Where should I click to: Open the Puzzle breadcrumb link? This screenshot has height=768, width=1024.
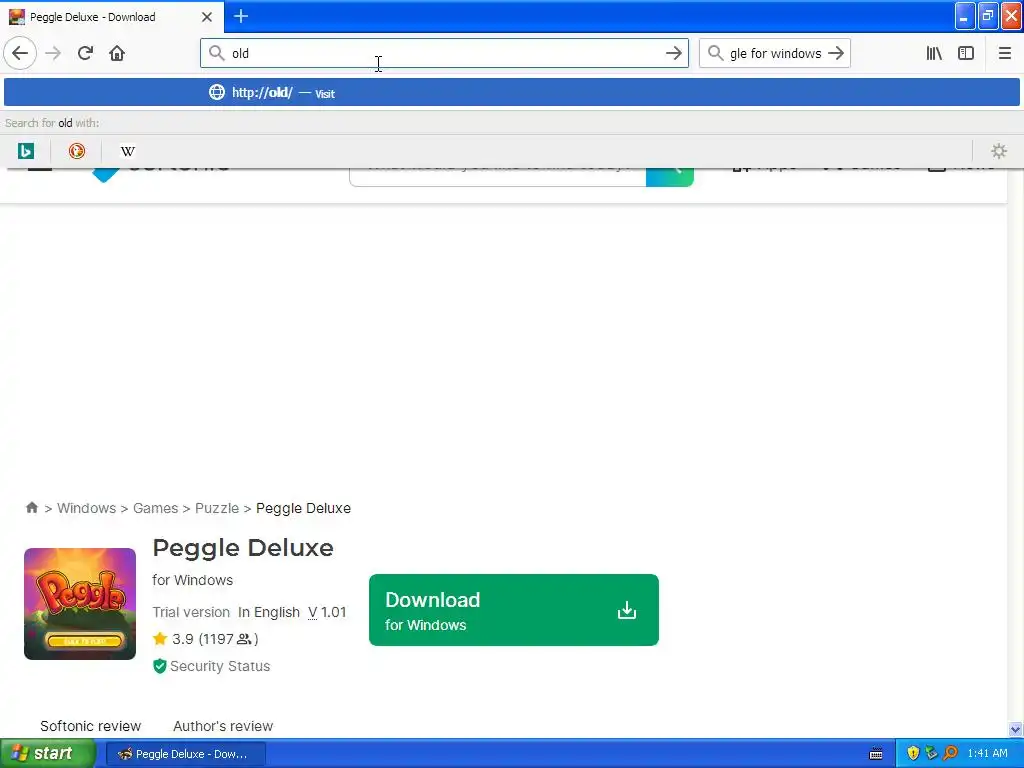coord(217,508)
